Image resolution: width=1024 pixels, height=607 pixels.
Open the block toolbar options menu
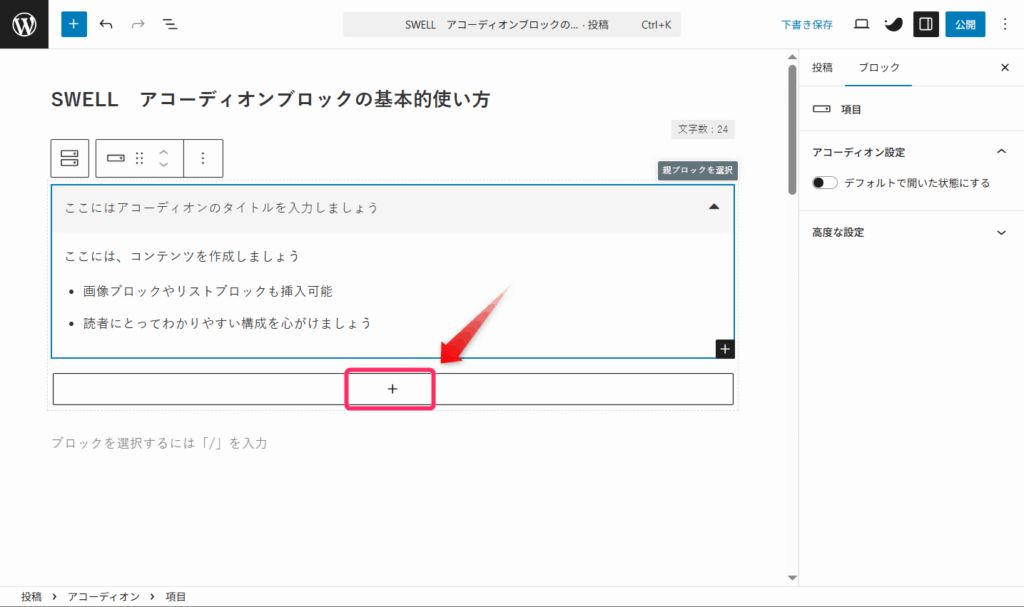203,158
